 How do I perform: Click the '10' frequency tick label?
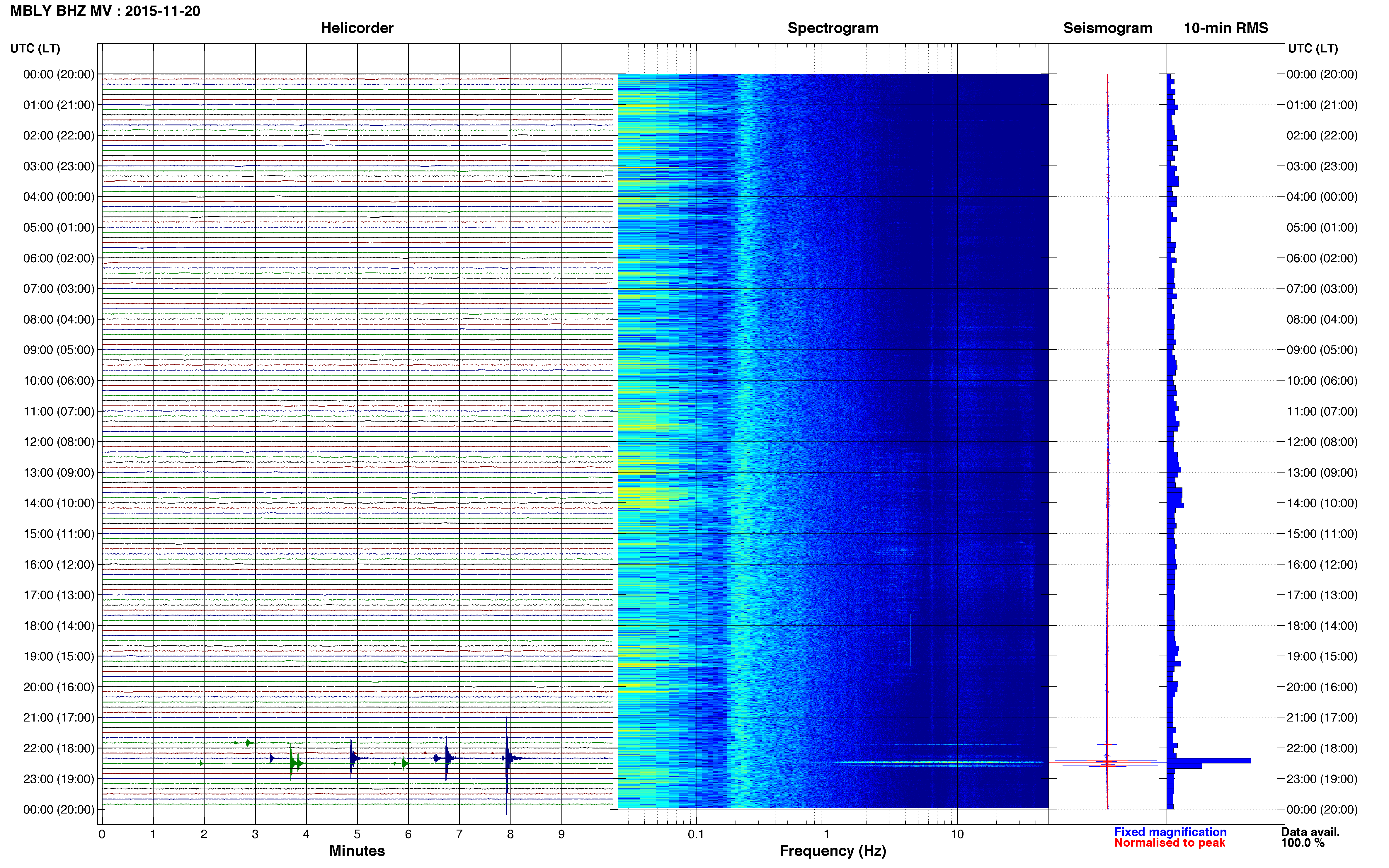pos(957,834)
